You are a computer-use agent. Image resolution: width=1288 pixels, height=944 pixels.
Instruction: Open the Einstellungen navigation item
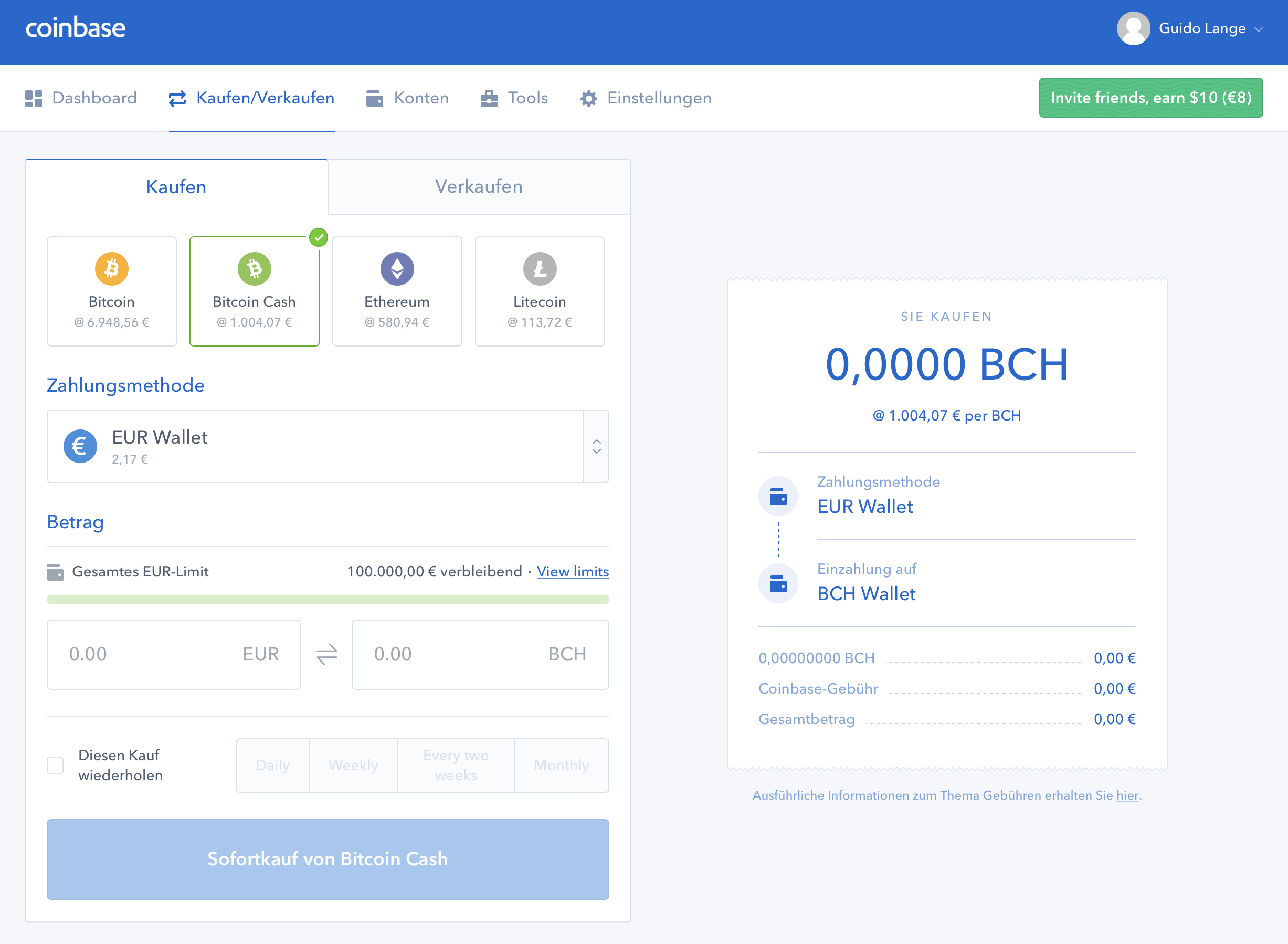646,98
